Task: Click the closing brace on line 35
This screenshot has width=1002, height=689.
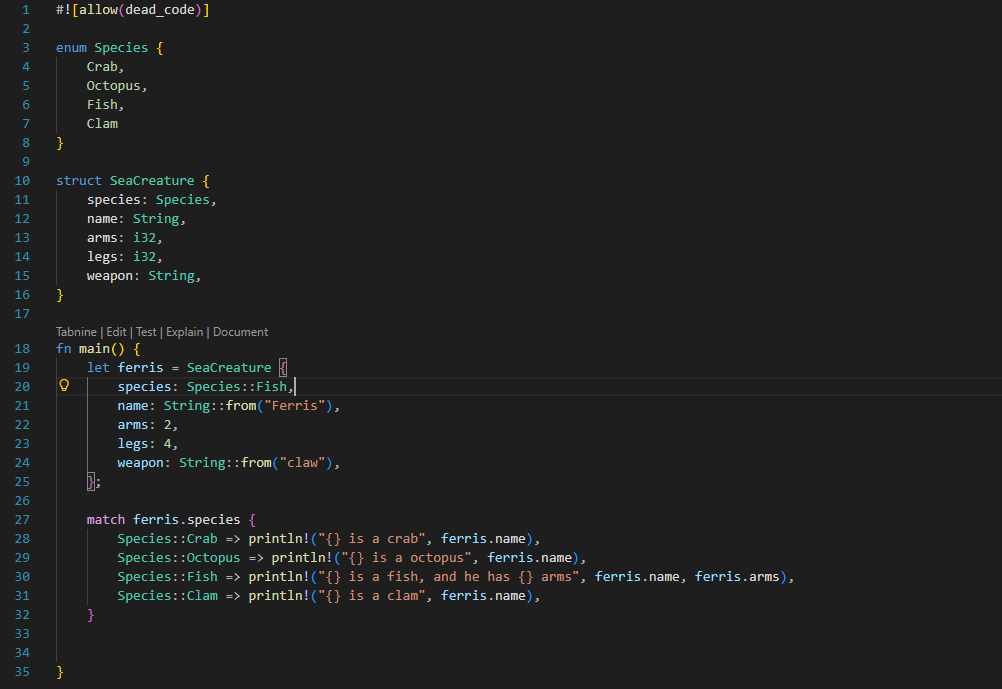Action: [x=59, y=672]
